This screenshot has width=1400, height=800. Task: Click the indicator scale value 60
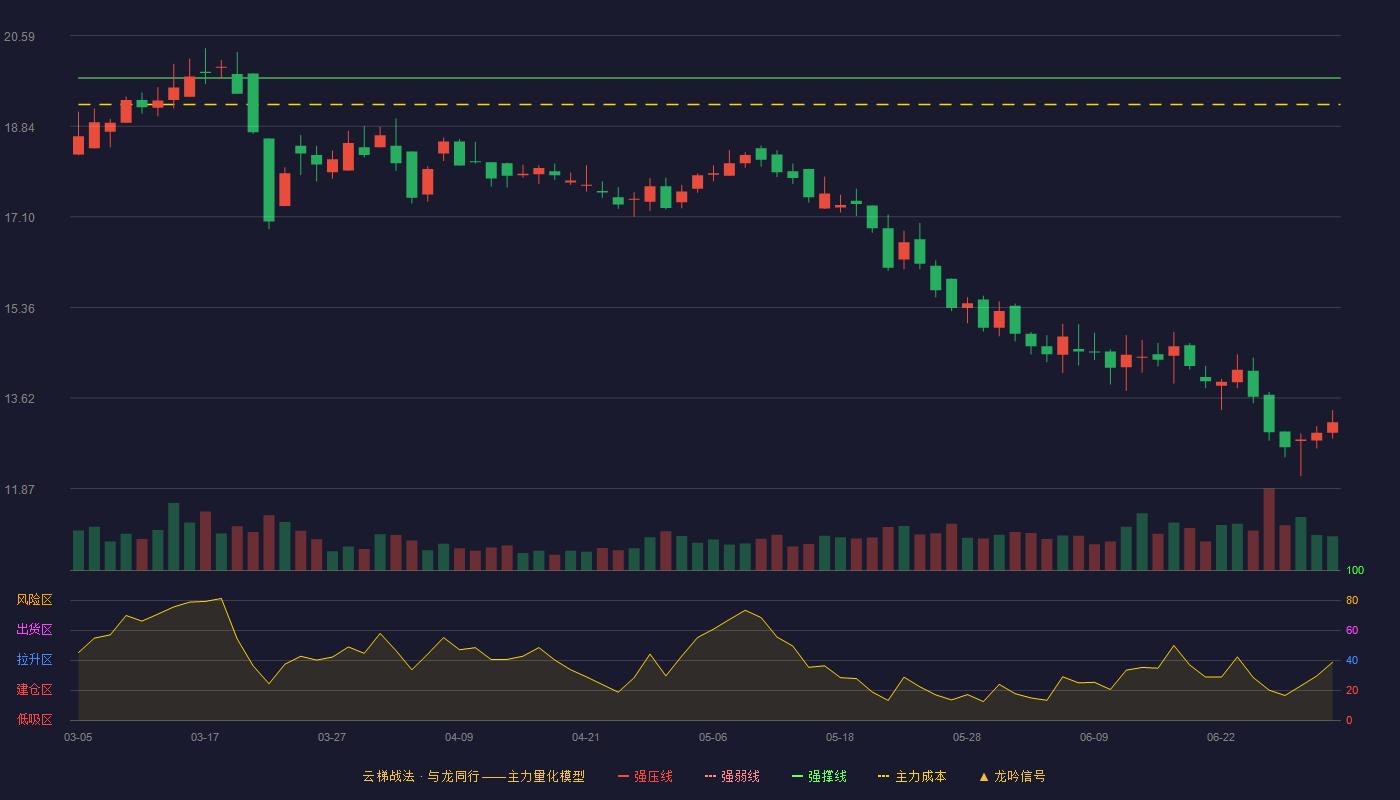[x=1352, y=630]
